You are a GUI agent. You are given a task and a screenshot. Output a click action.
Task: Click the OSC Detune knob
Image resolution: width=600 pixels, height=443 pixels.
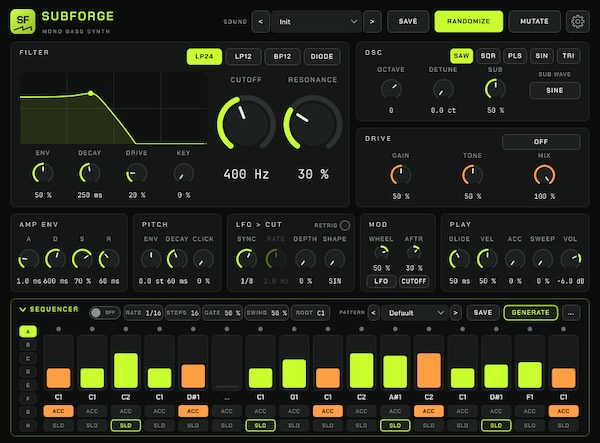pyautogui.click(x=443, y=89)
